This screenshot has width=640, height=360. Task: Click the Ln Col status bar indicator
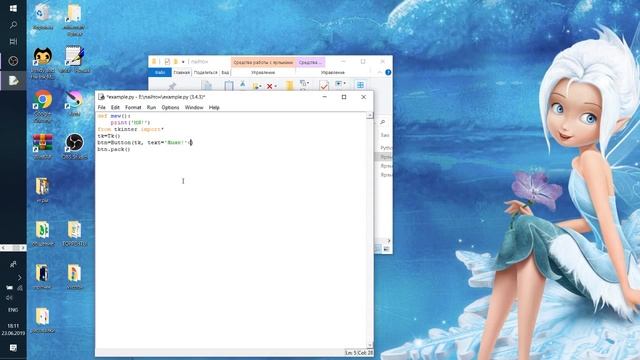[x=359, y=353]
